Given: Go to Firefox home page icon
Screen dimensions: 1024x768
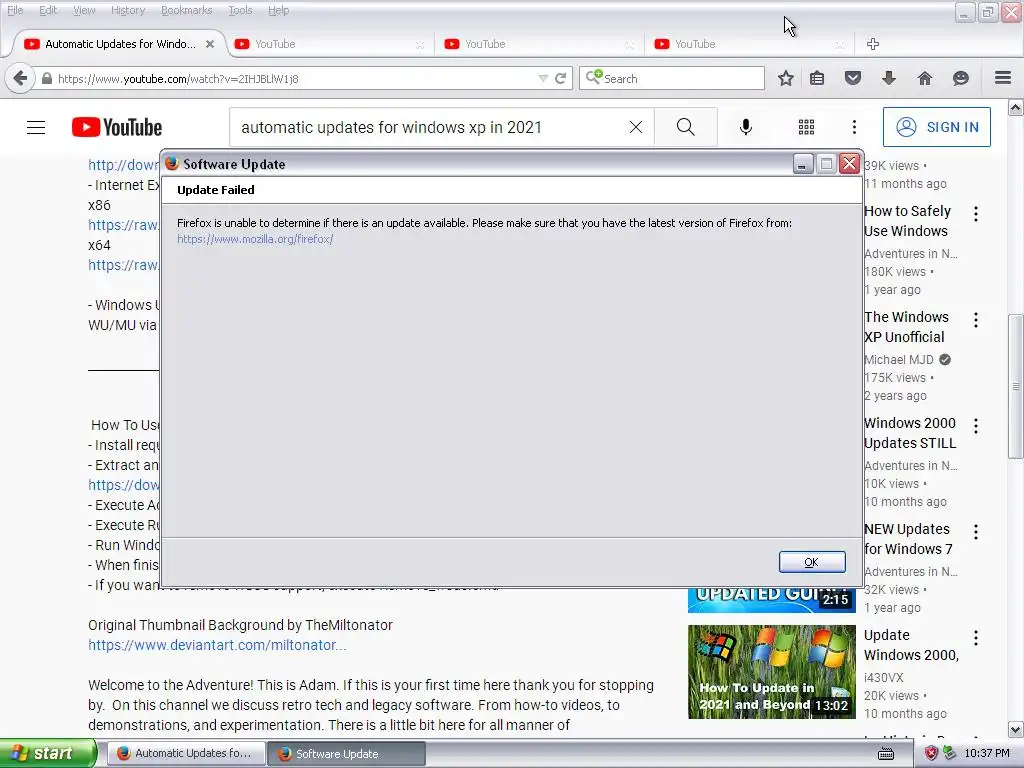Looking at the screenshot, I should [925, 78].
